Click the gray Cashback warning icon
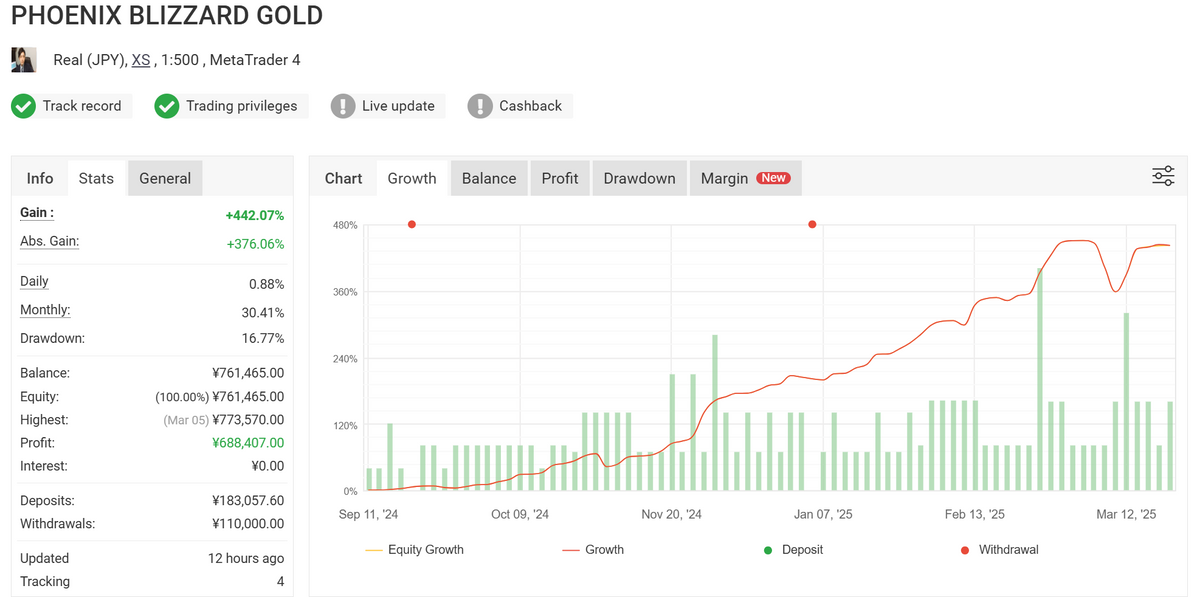This screenshot has height=597, width=1200. [480, 106]
